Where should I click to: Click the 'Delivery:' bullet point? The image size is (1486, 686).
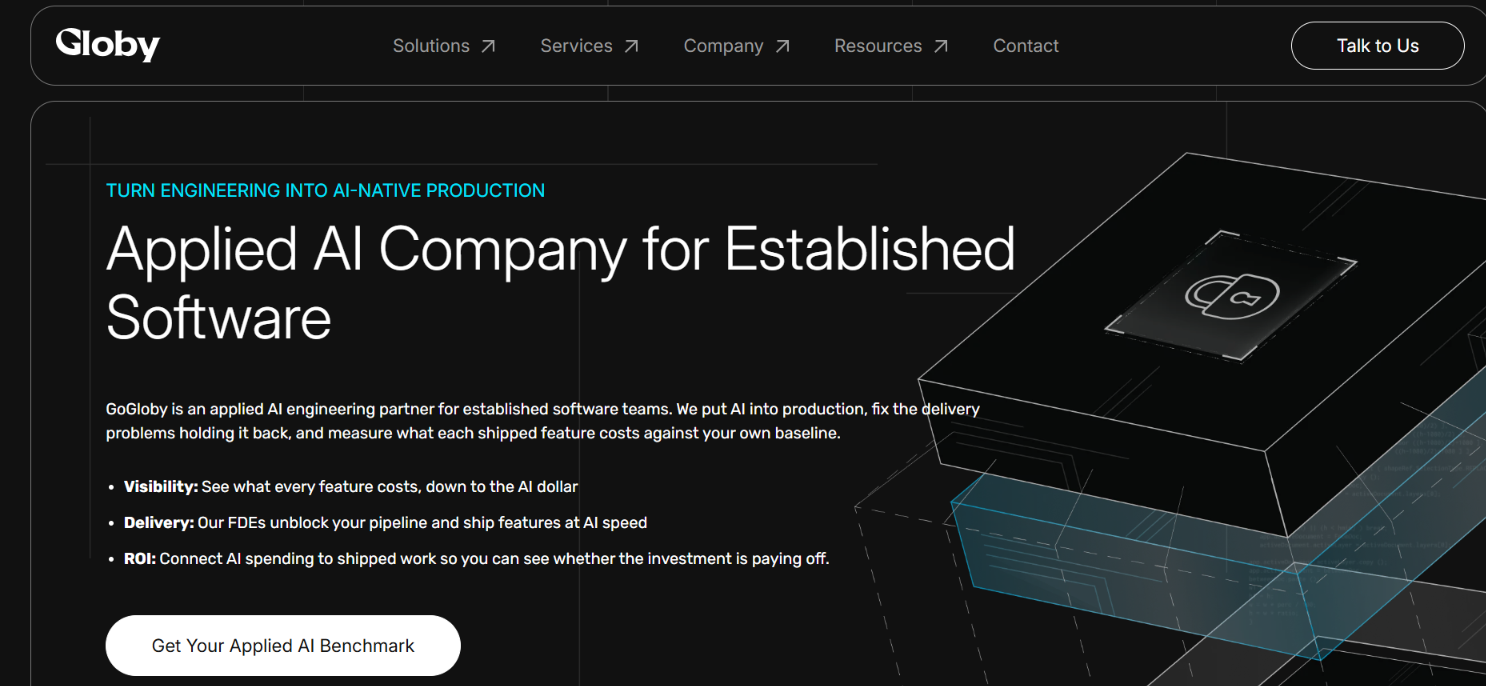385,523
